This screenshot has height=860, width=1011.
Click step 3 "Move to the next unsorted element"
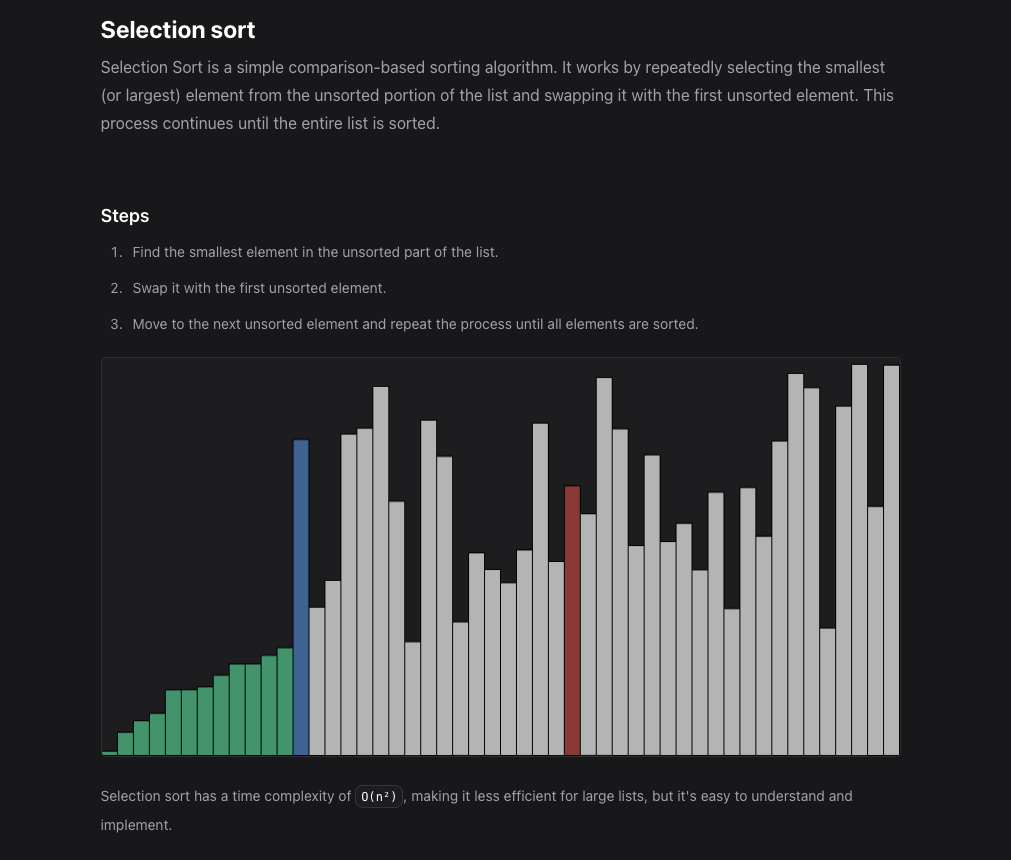pyautogui.click(x=415, y=324)
